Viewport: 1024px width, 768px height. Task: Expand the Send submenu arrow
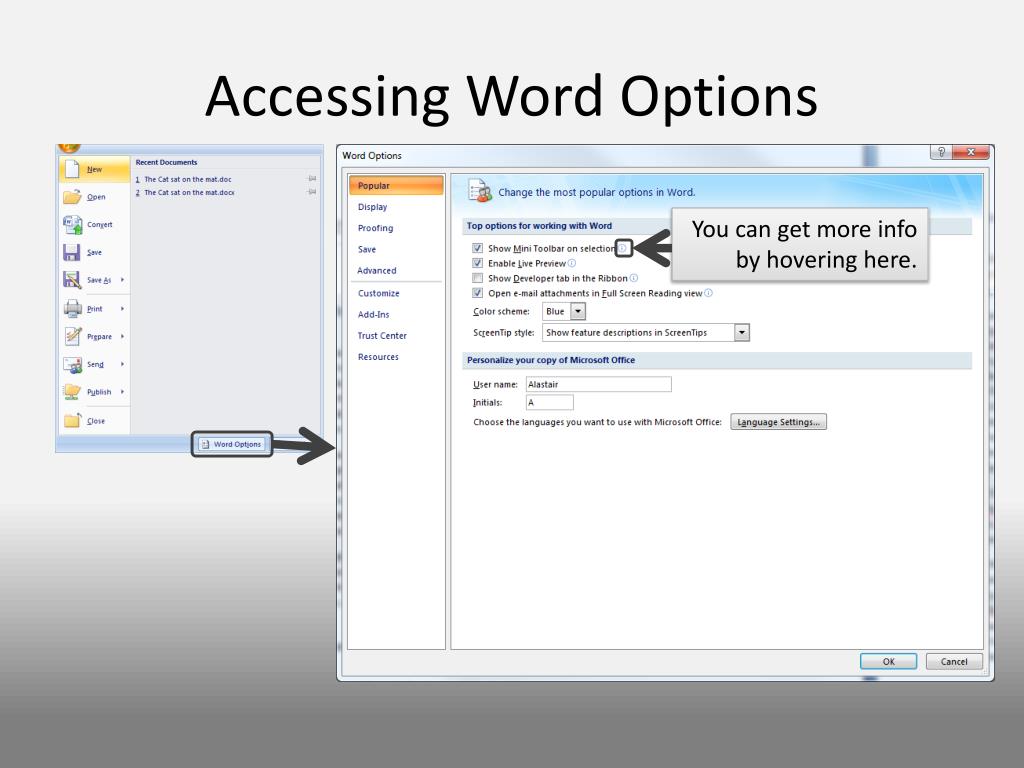[122, 364]
